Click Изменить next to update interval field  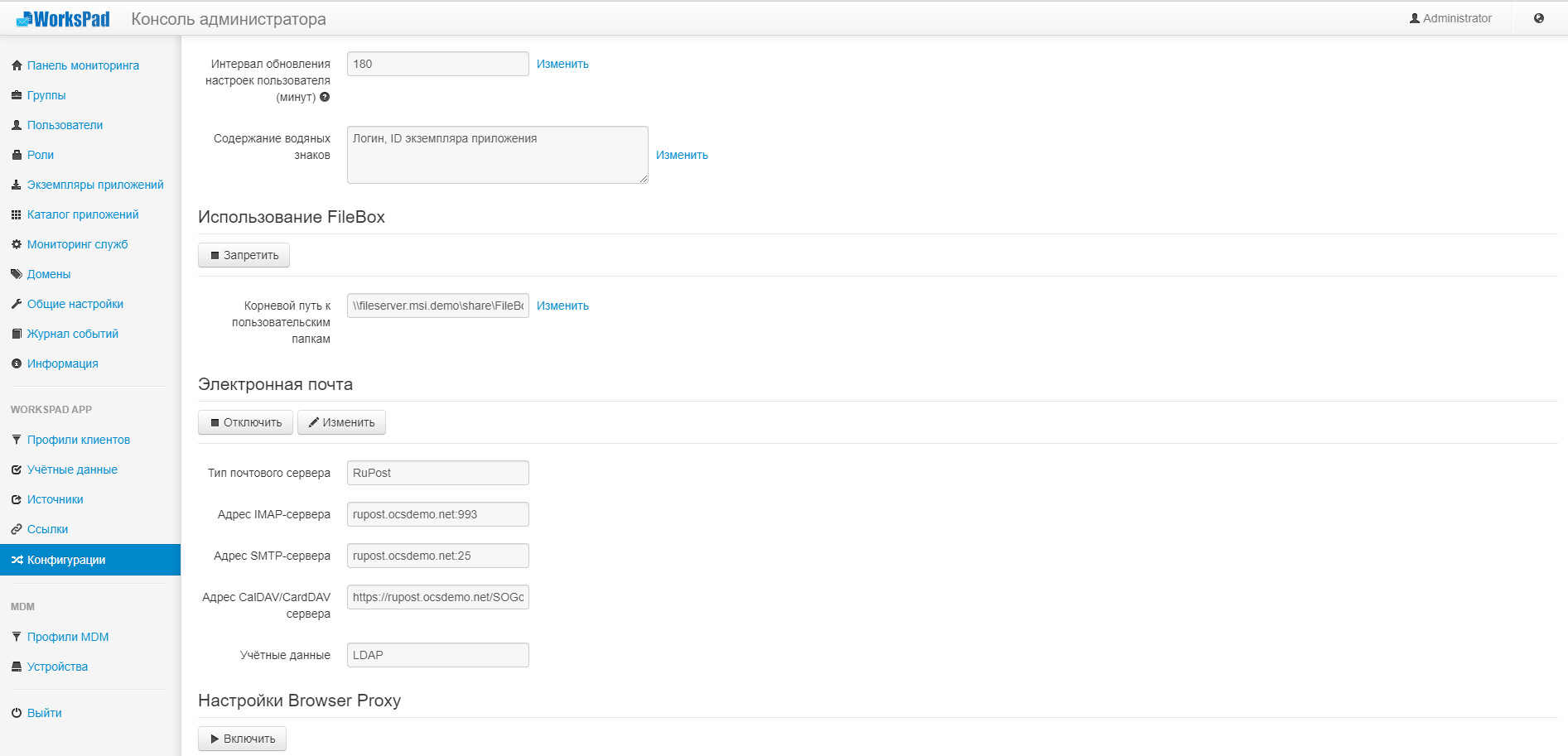coord(562,64)
